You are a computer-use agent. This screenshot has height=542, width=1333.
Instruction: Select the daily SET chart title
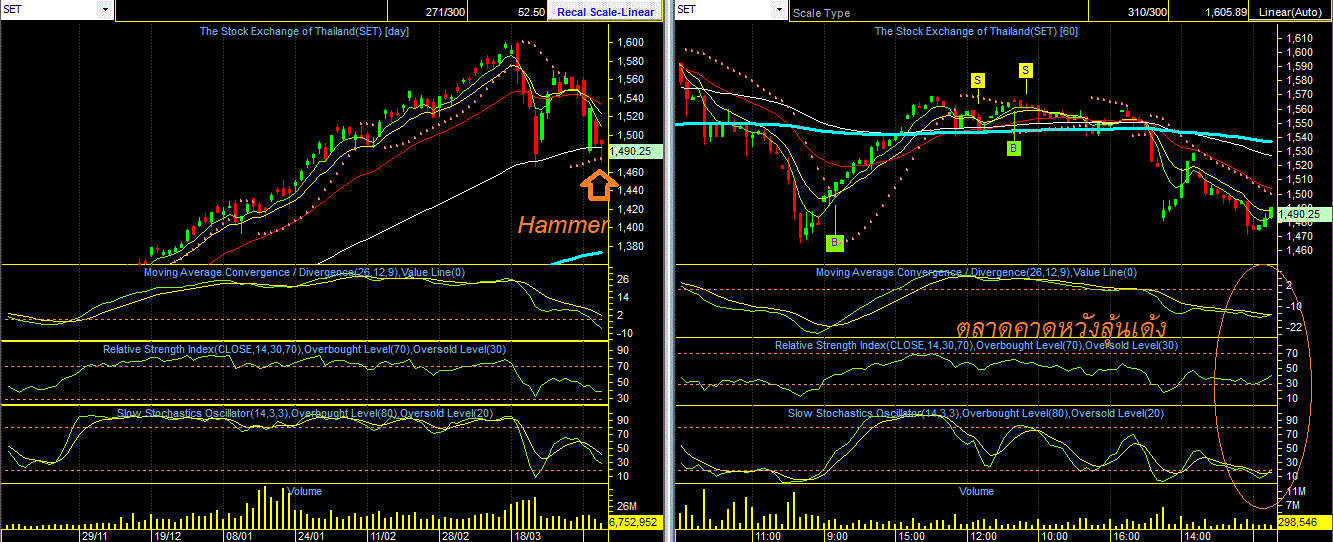(x=304, y=31)
